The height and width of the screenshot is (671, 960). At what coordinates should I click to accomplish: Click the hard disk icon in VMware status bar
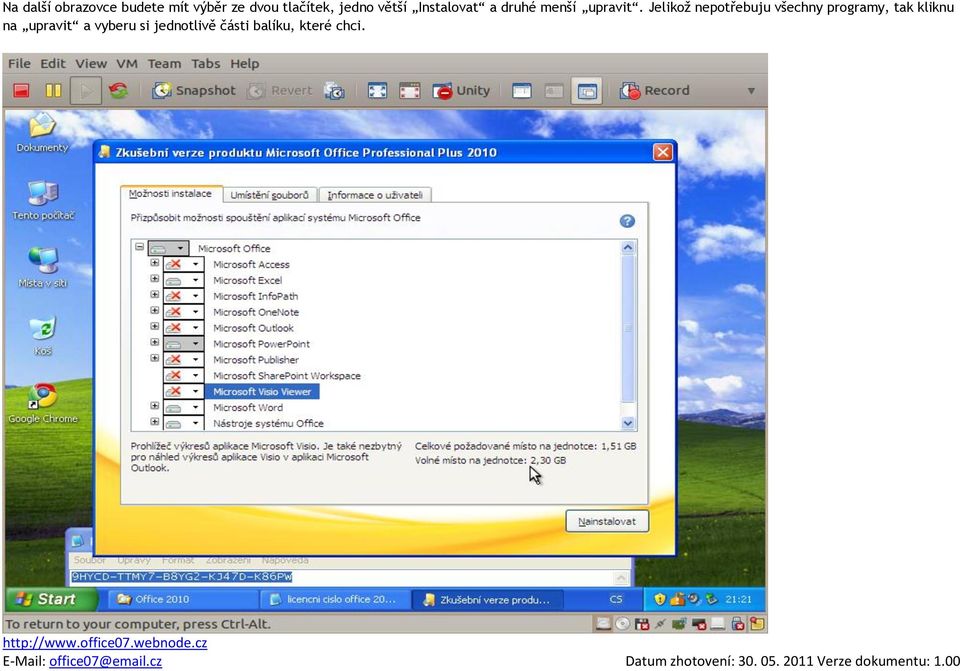603,624
